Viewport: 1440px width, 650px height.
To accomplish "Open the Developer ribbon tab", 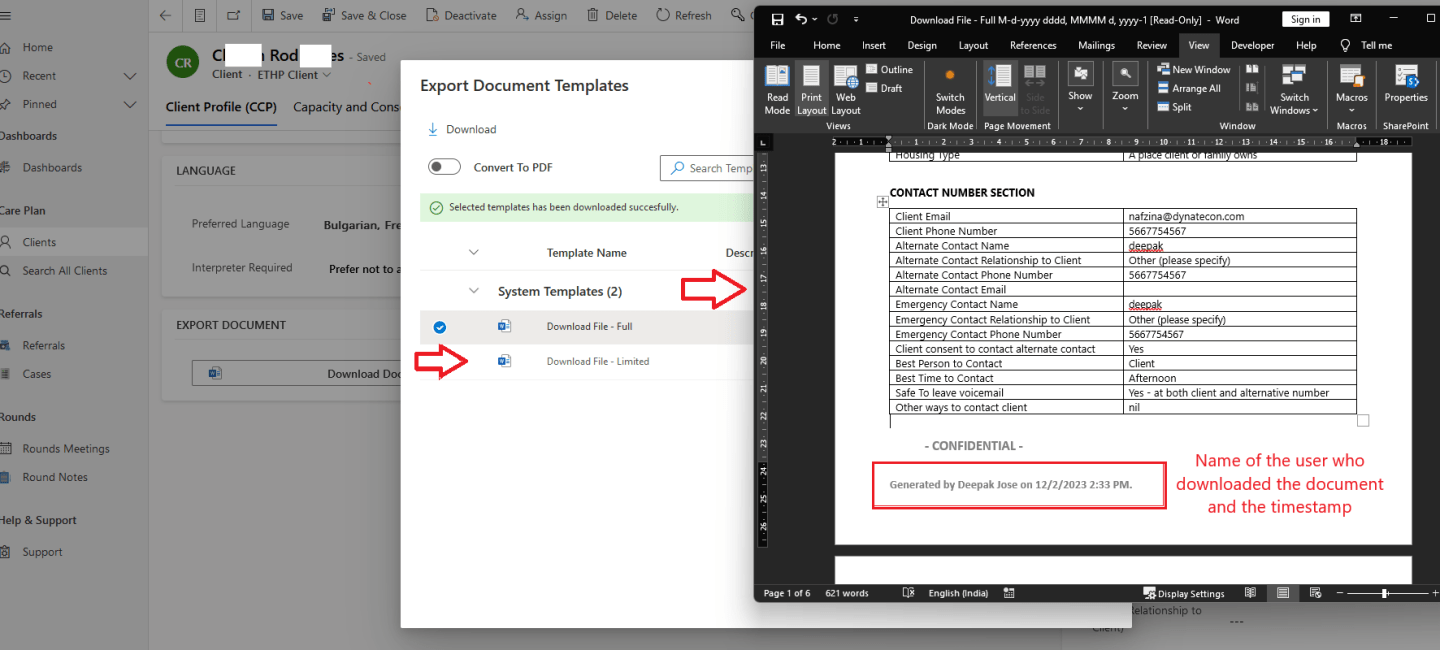I will 1252,45.
